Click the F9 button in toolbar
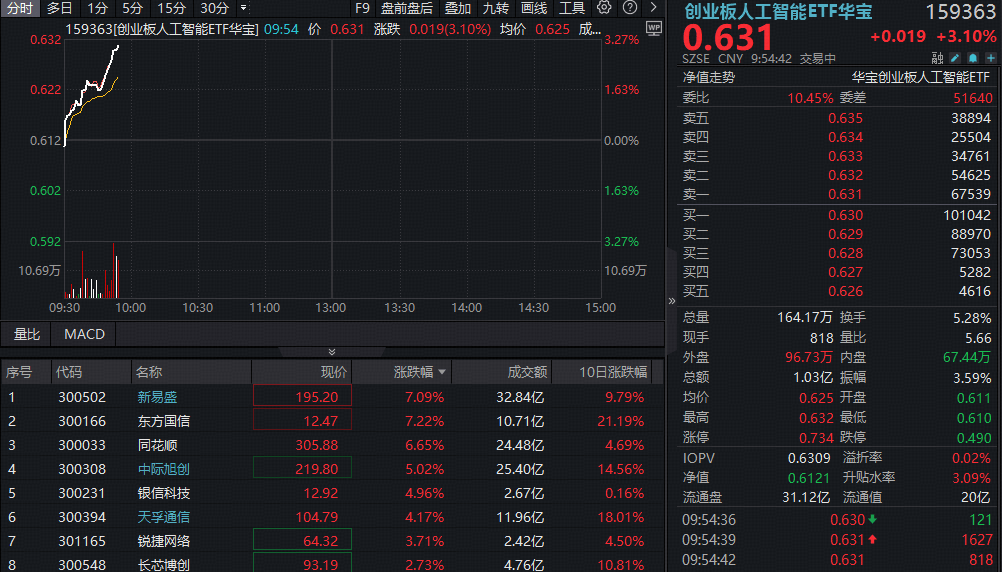The image size is (1002, 572). (x=362, y=8)
